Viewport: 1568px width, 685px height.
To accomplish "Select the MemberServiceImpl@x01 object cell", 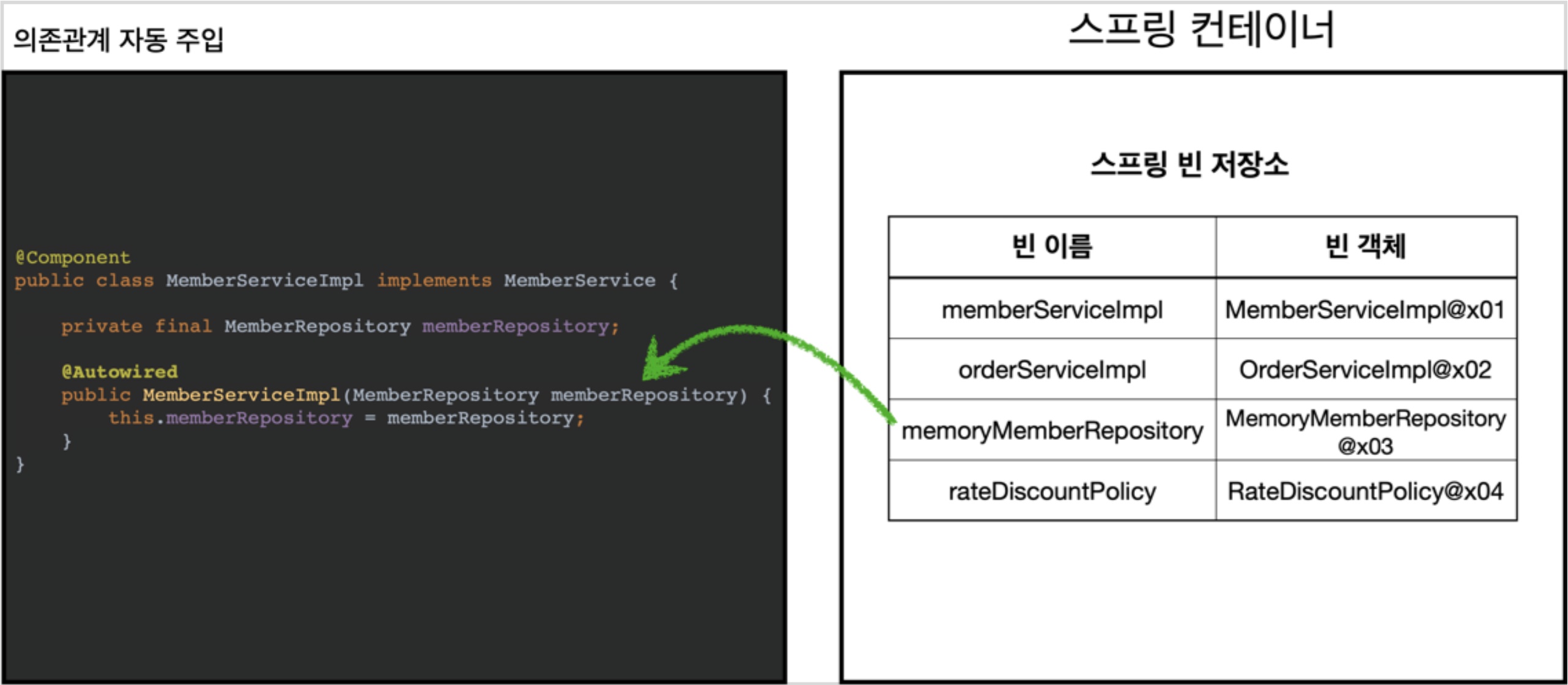I will pos(1365,309).
